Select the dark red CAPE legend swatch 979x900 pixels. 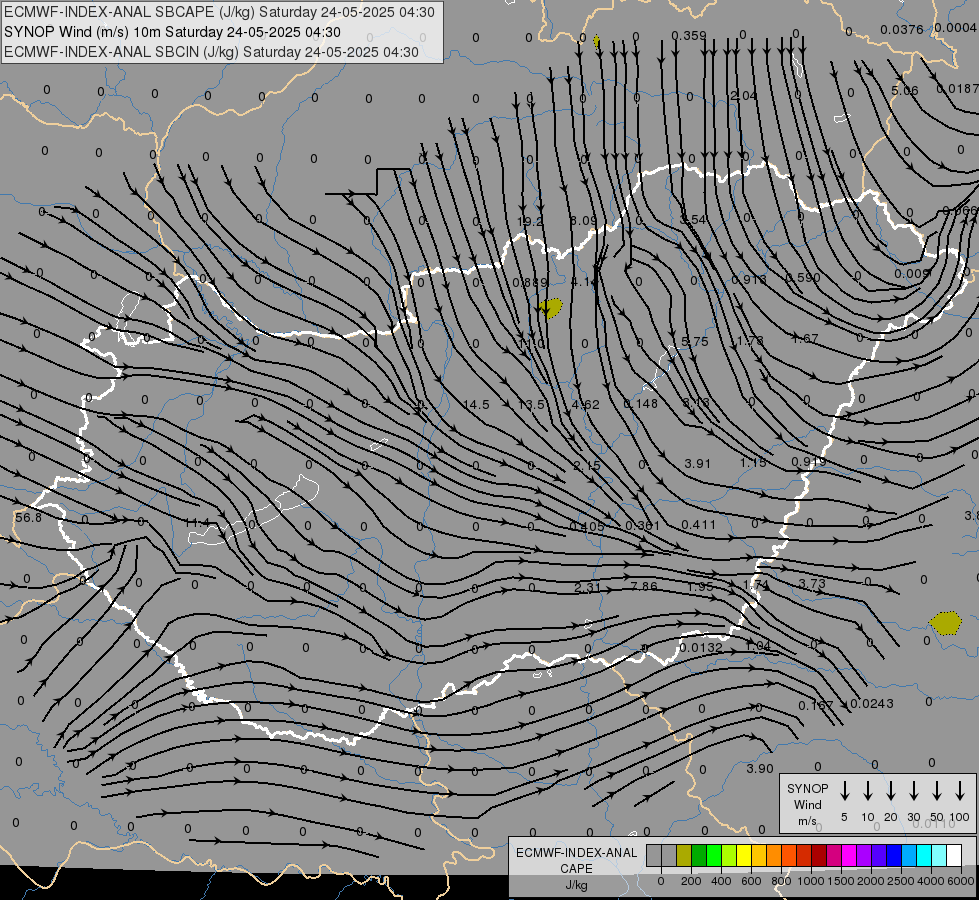(x=819, y=855)
